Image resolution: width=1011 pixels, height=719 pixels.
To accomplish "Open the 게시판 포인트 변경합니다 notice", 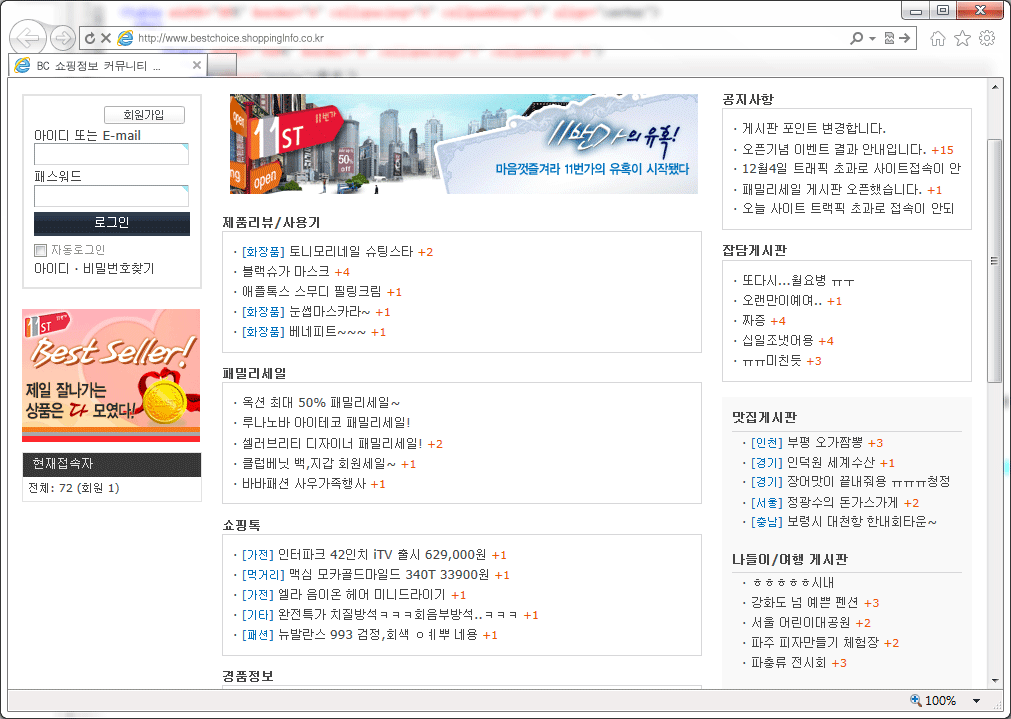I will [x=814, y=128].
